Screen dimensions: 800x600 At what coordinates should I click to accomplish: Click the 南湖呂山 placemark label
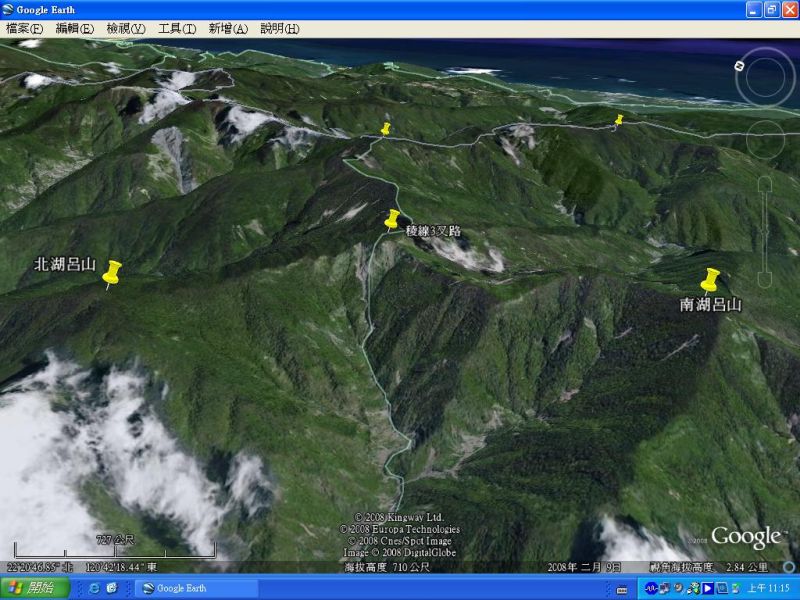tap(710, 305)
